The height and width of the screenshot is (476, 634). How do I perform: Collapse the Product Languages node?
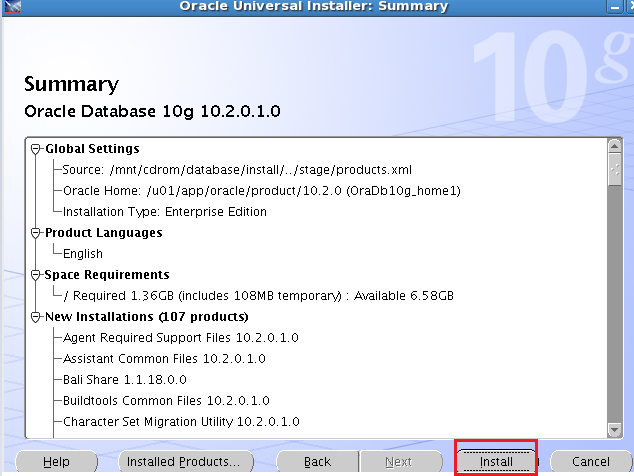point(36,233)
